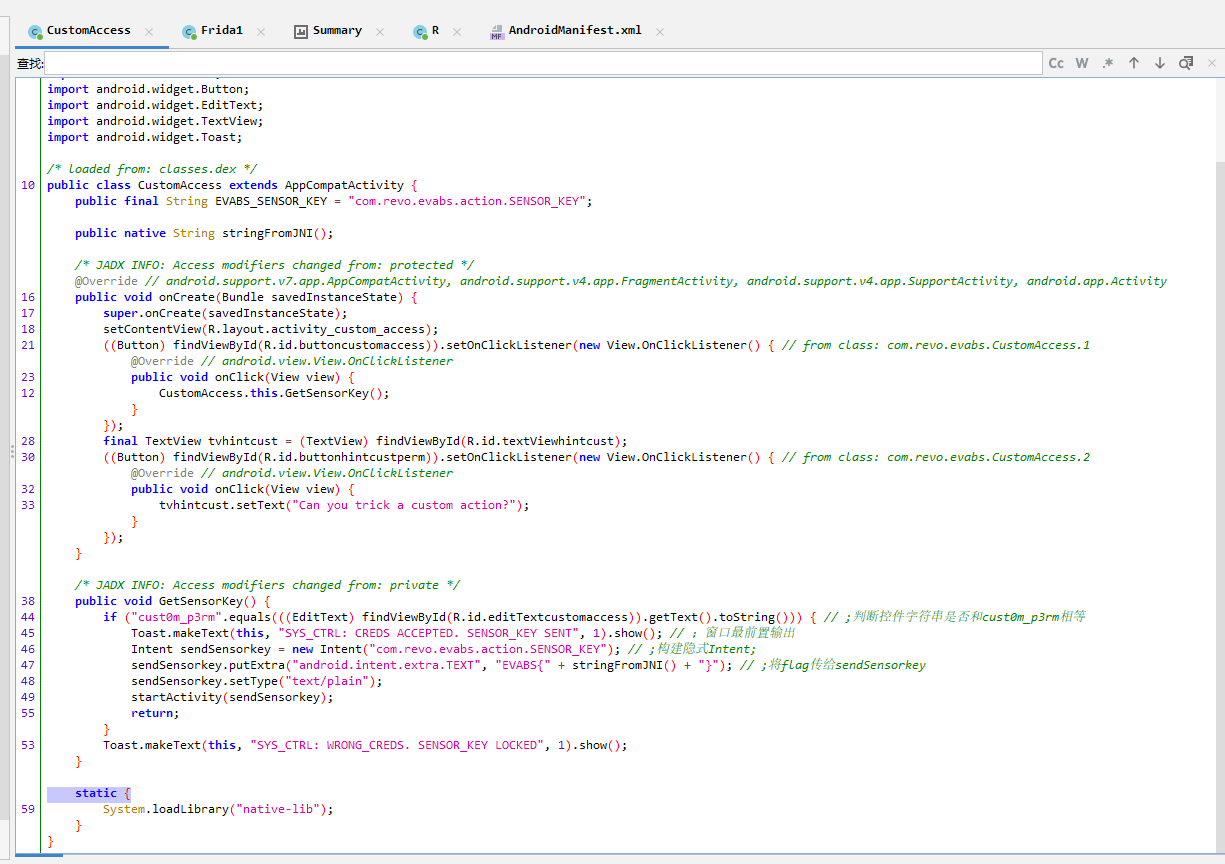
Task: Open the Frida1 tab
Action: coord(221,31)
